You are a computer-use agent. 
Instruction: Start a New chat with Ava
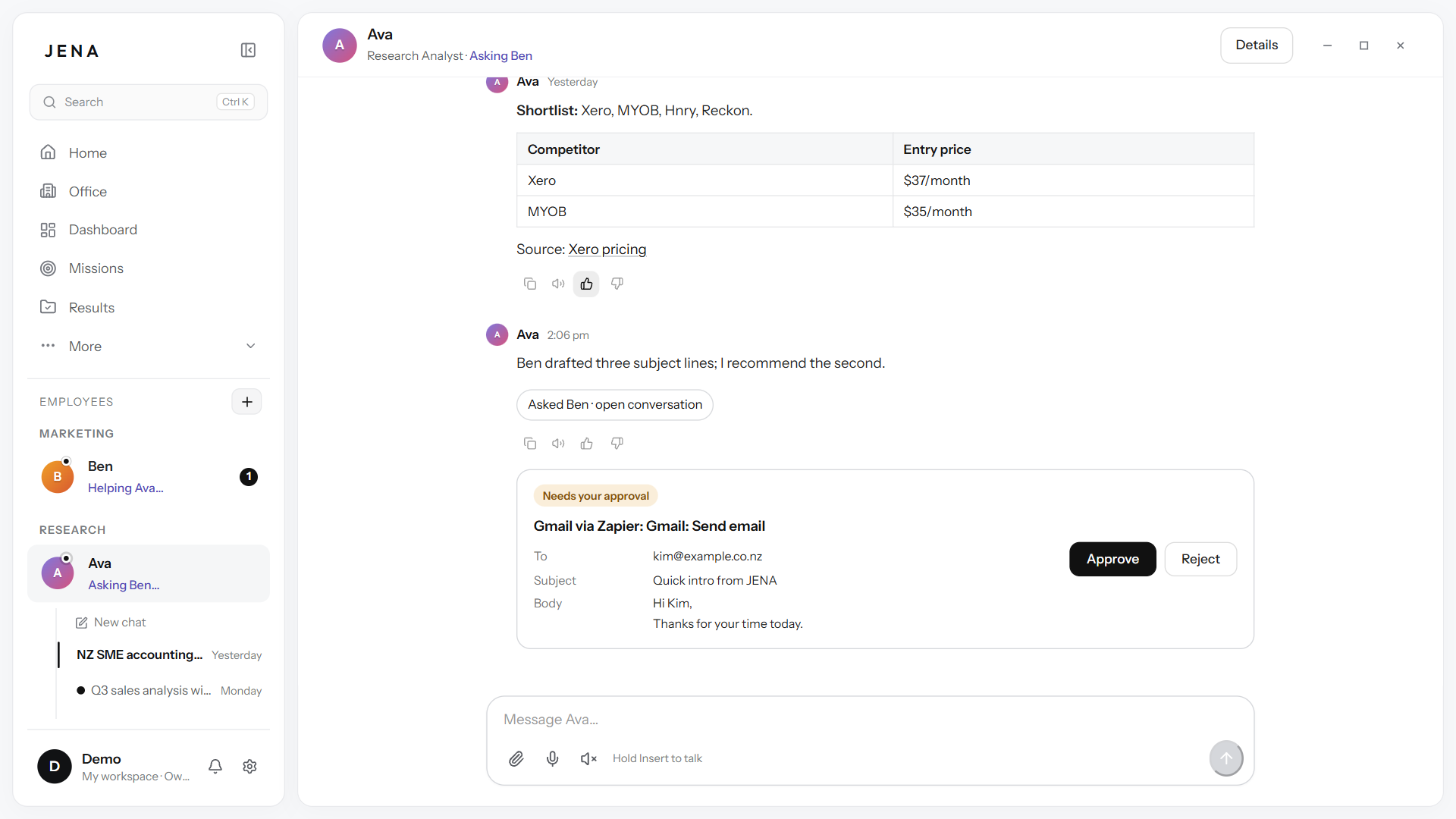click(111, 623)
